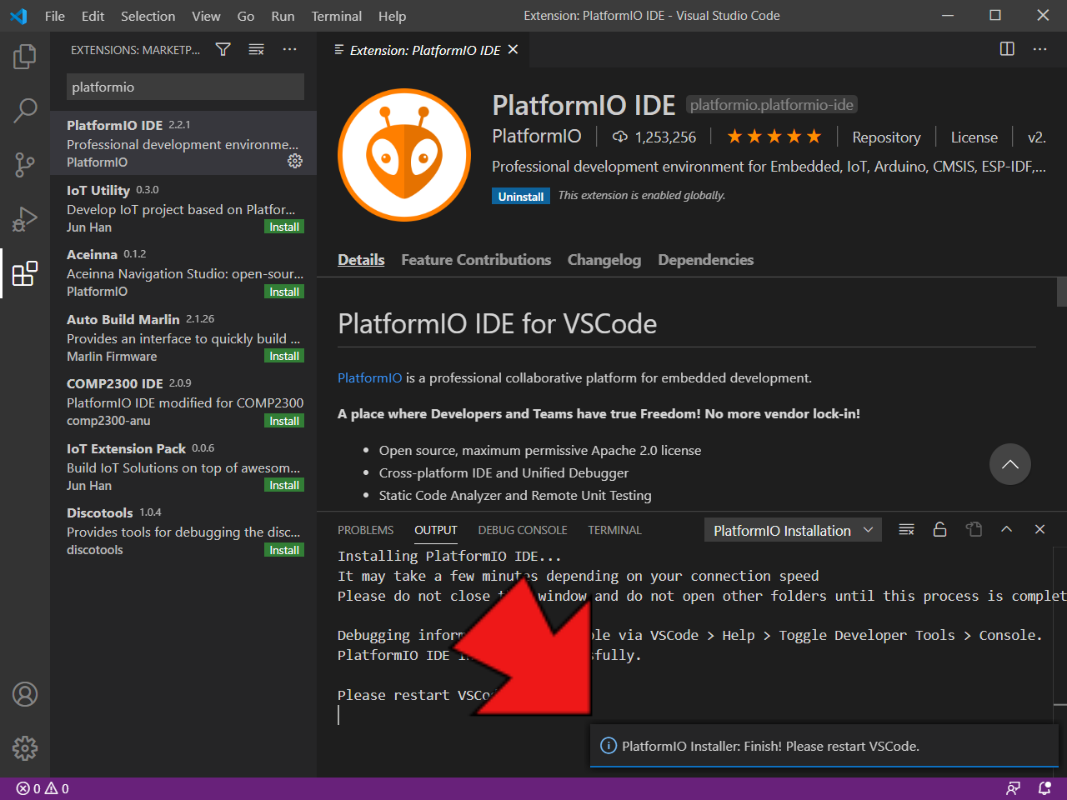Open the Terminal menu
Screen dimensions: 1067x800
click(x=336, y=16)
